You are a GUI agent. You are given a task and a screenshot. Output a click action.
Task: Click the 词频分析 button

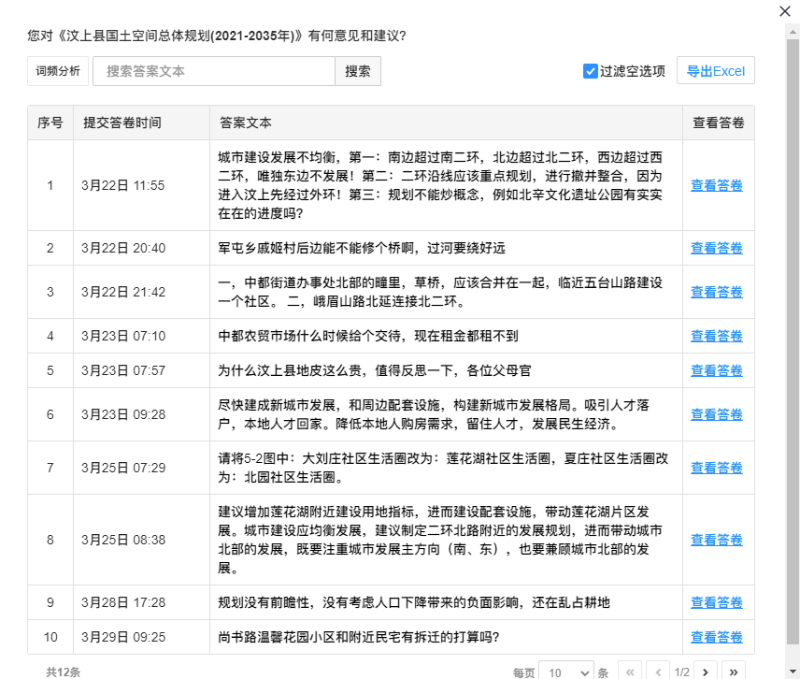click(58, 71)
